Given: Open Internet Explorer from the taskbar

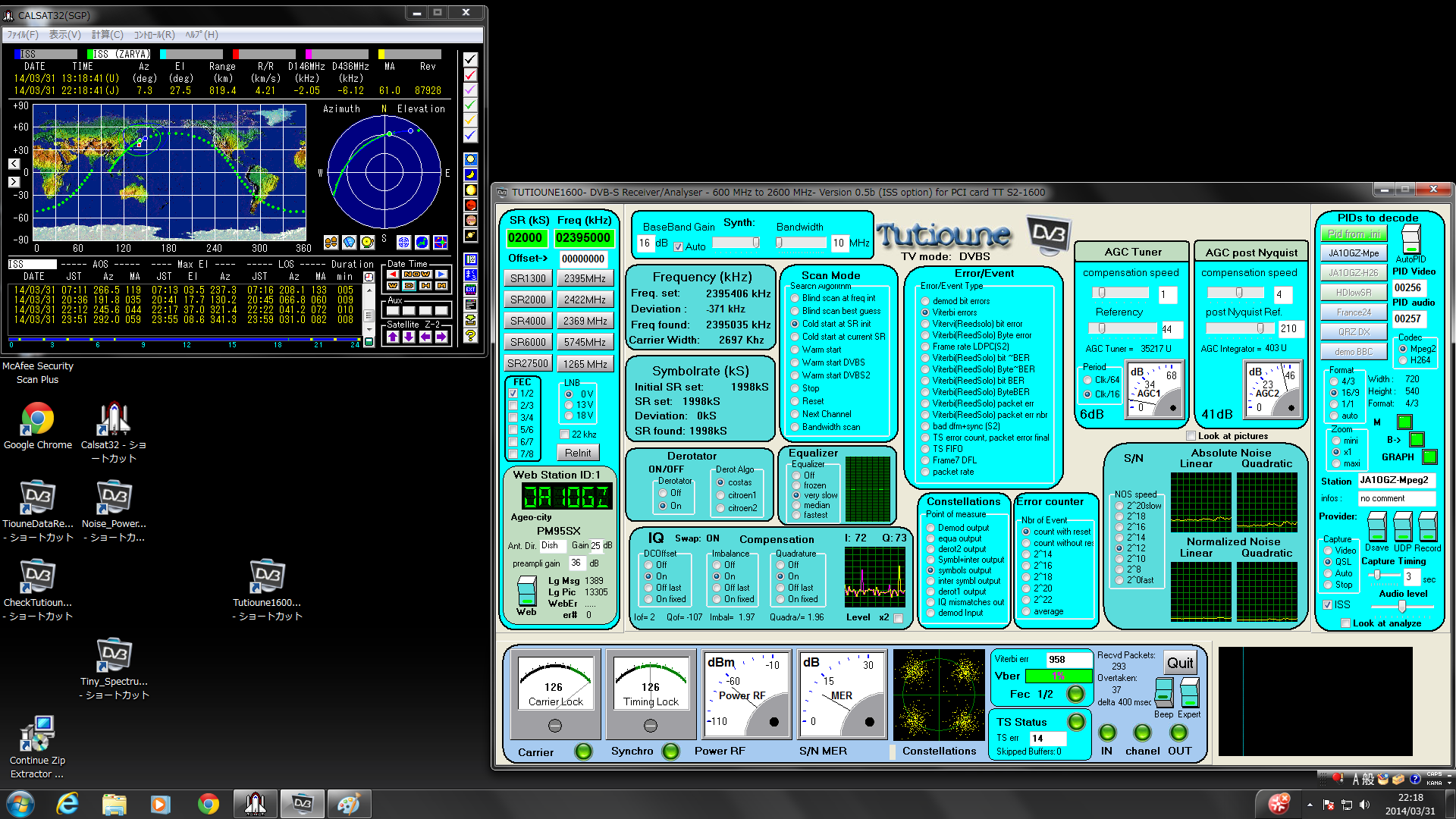Looking at the screenshot, I should 67,804.
